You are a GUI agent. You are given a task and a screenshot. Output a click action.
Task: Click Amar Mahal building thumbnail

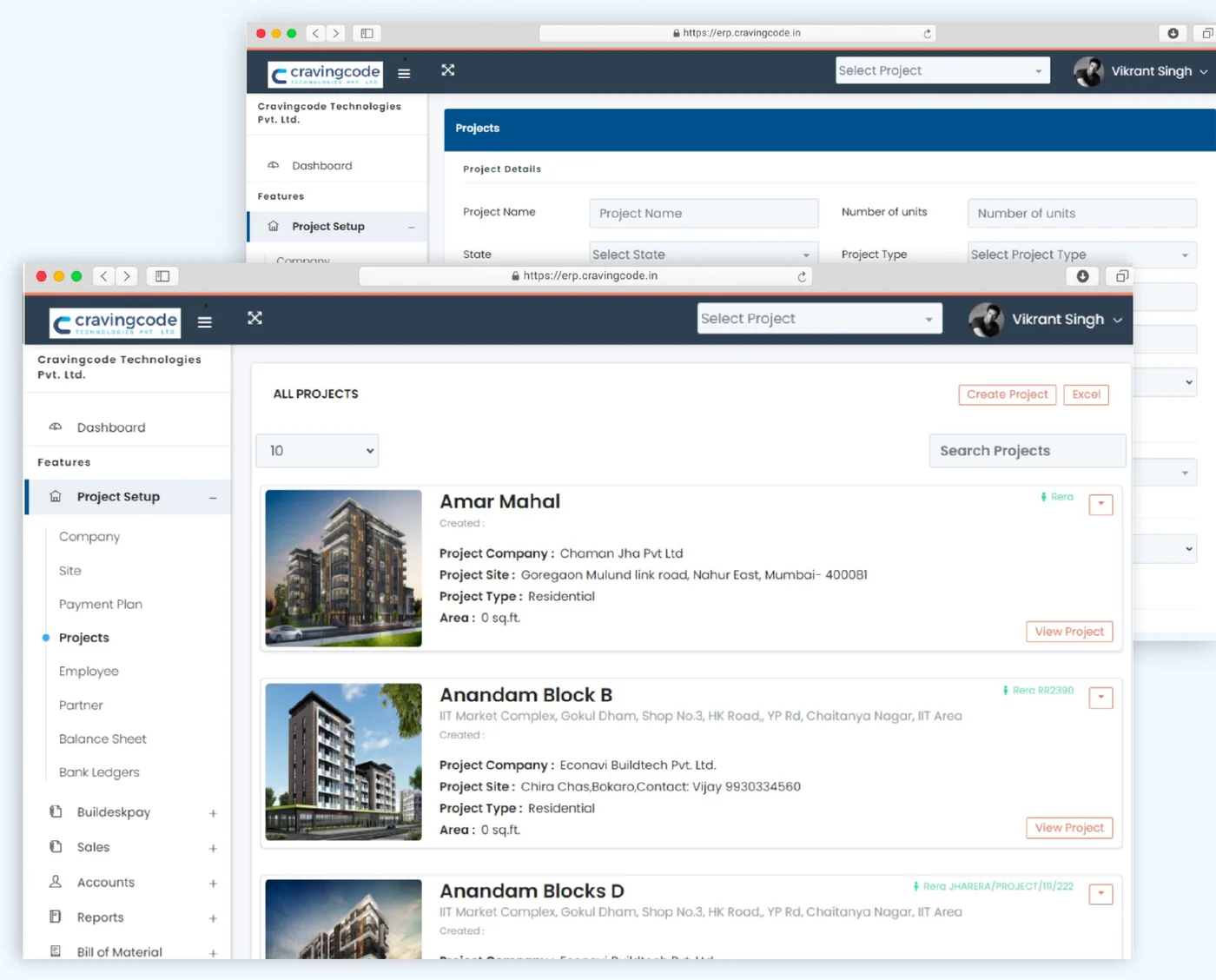[344, 568]
